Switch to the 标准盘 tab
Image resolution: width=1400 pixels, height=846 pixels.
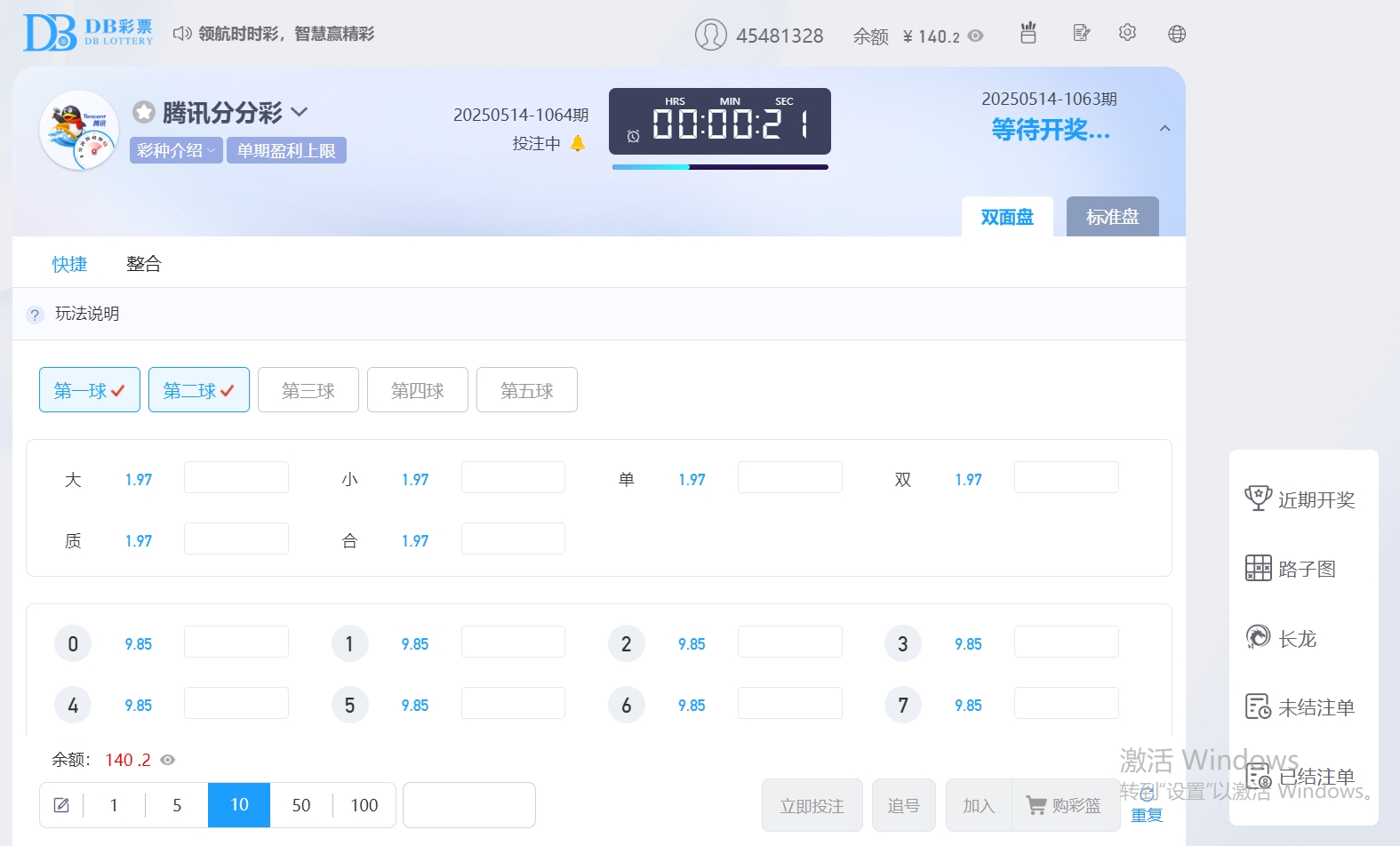(x=1112, y=217)
